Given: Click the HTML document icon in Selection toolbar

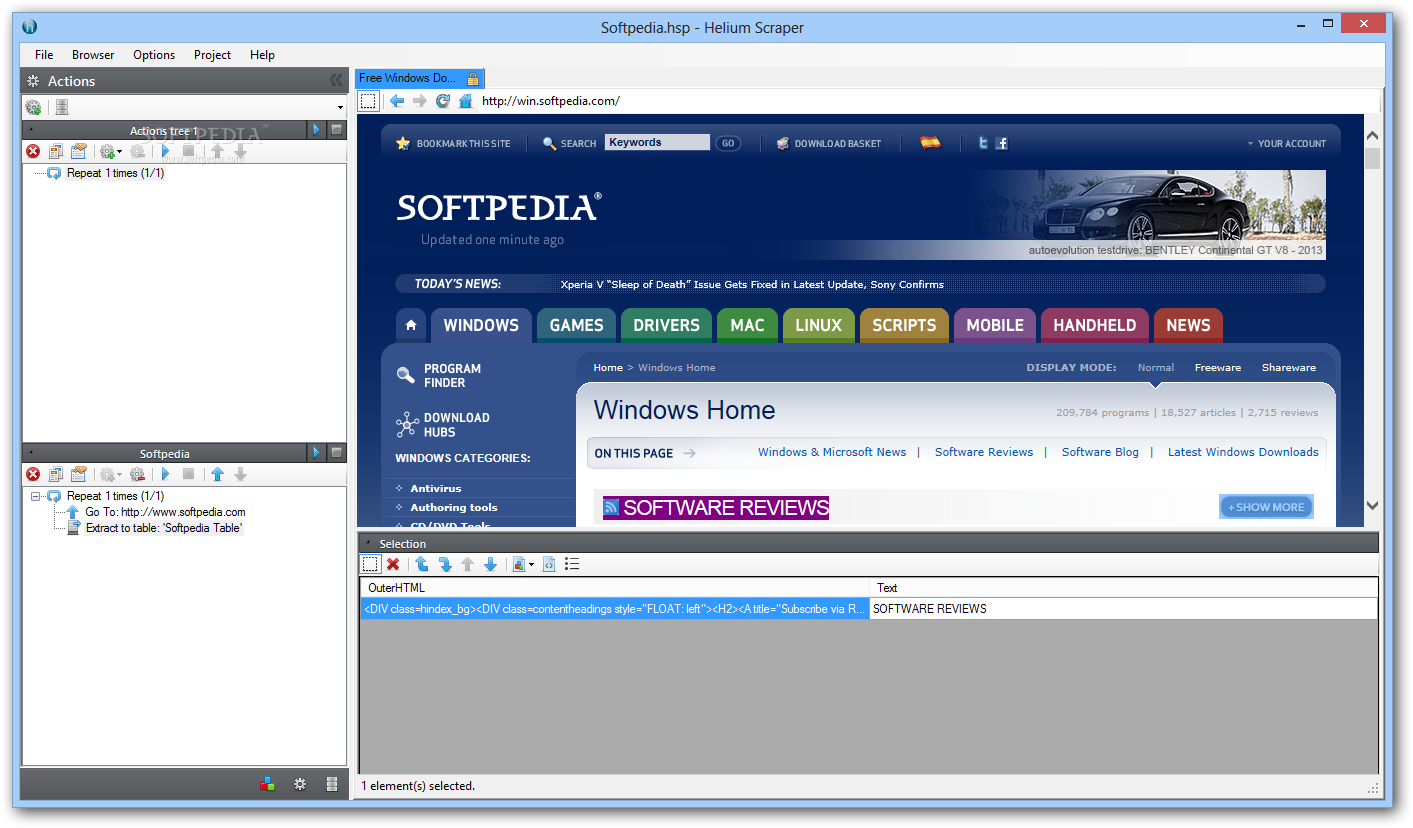Looking at the screenshot, I should (x=549, y=564).
